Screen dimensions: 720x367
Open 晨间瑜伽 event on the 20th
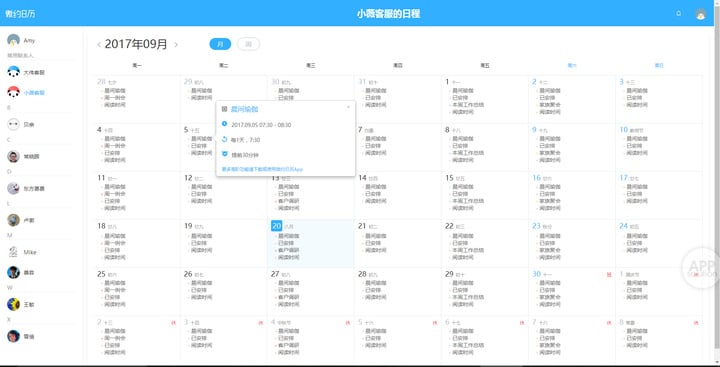288,236
